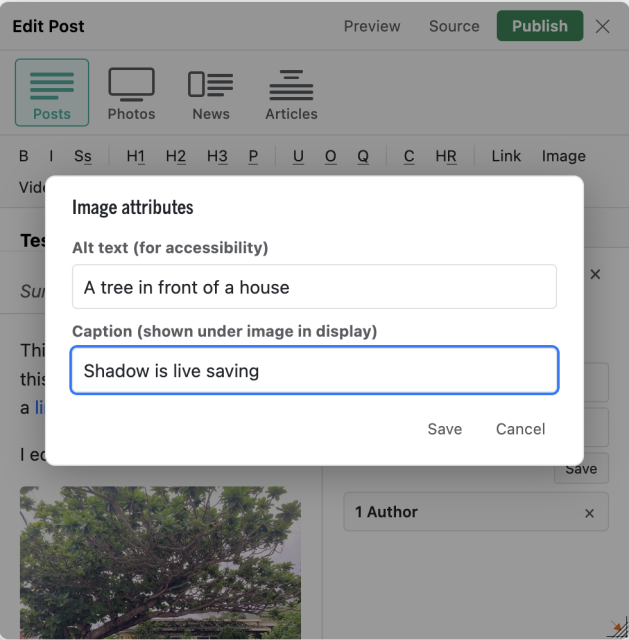Image resolution: width=629 pixels, height=640 pixels.
Task: Edit the Caption input field
Action: (314, 370)
